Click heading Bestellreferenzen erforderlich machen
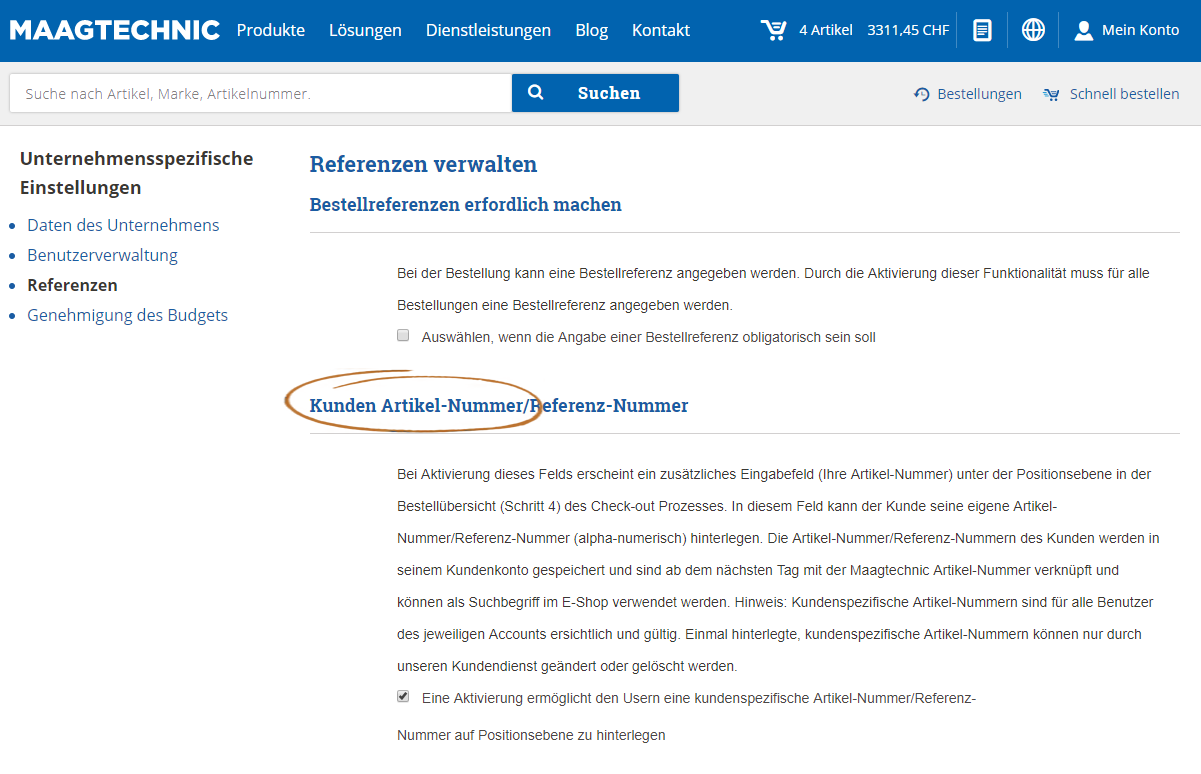Screen dimensions: 1201x774 point(465,205)
